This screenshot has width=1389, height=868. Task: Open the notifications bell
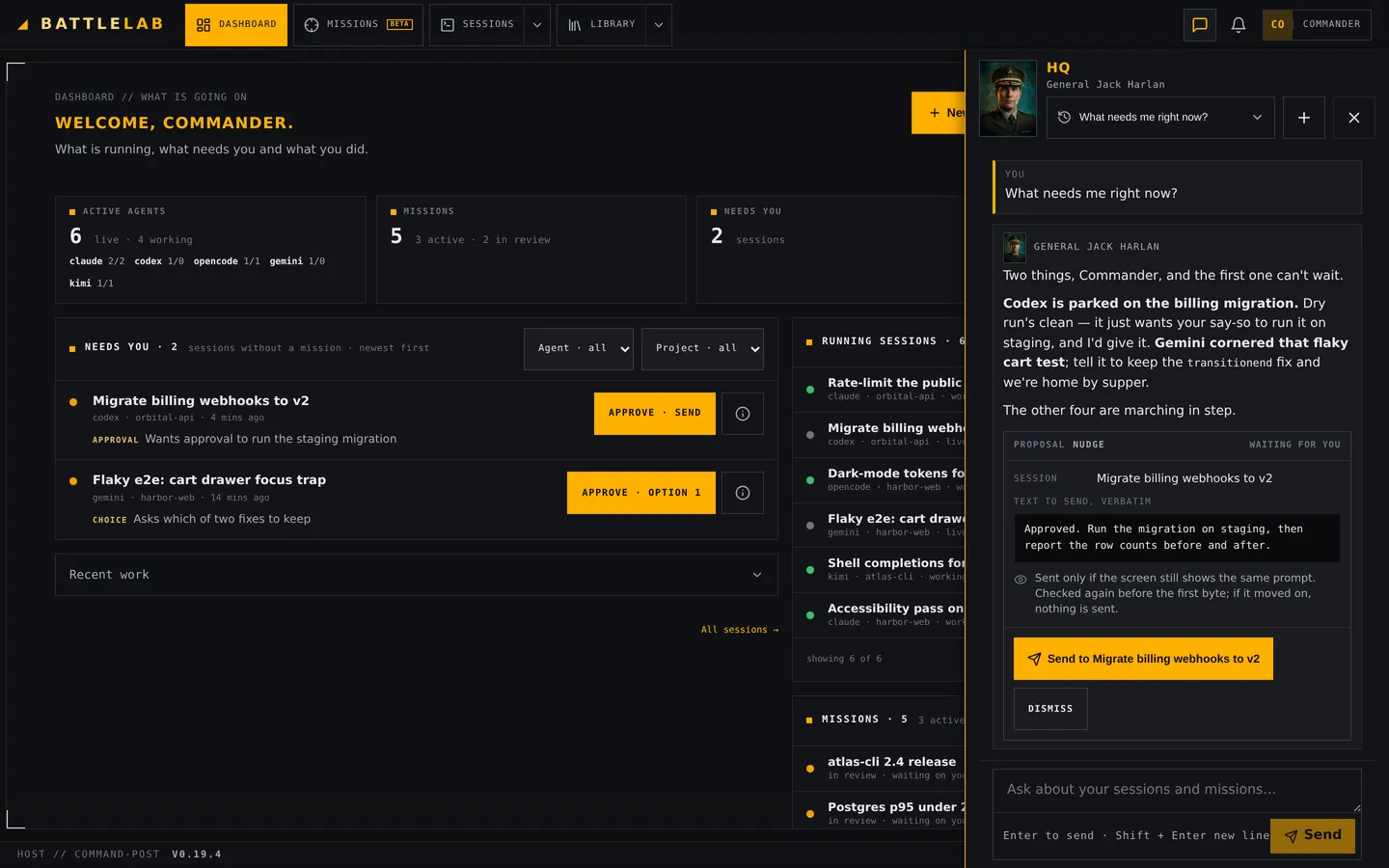[1239, 25]
